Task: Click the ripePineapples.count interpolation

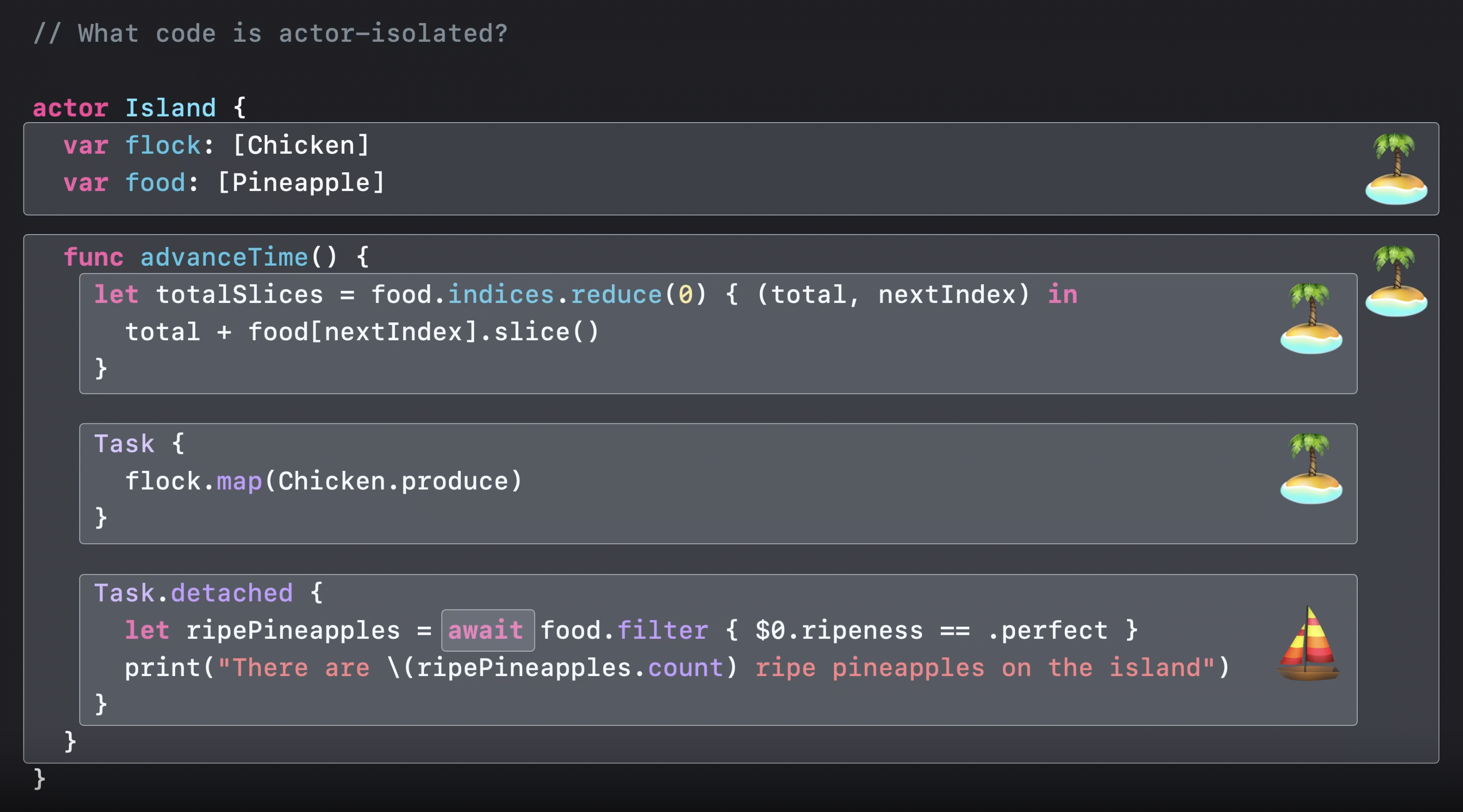Action: point(570,668)
